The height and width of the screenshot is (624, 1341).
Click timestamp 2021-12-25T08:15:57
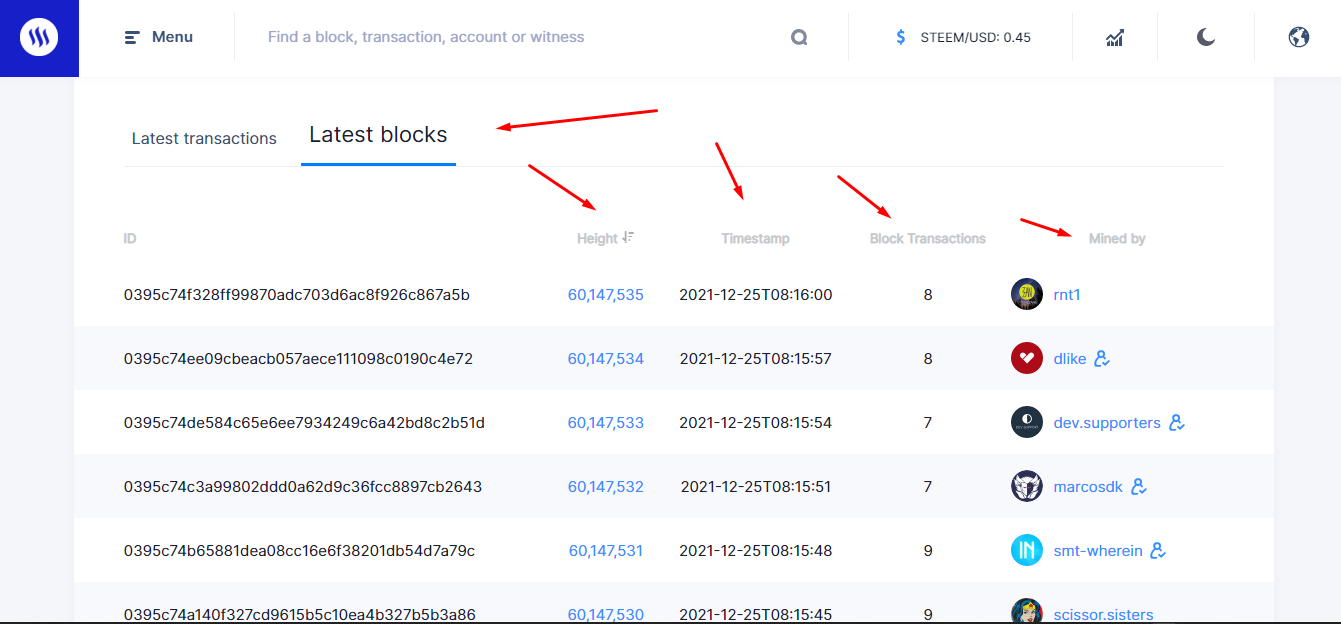pyautogui.click(x=756, y=359)
